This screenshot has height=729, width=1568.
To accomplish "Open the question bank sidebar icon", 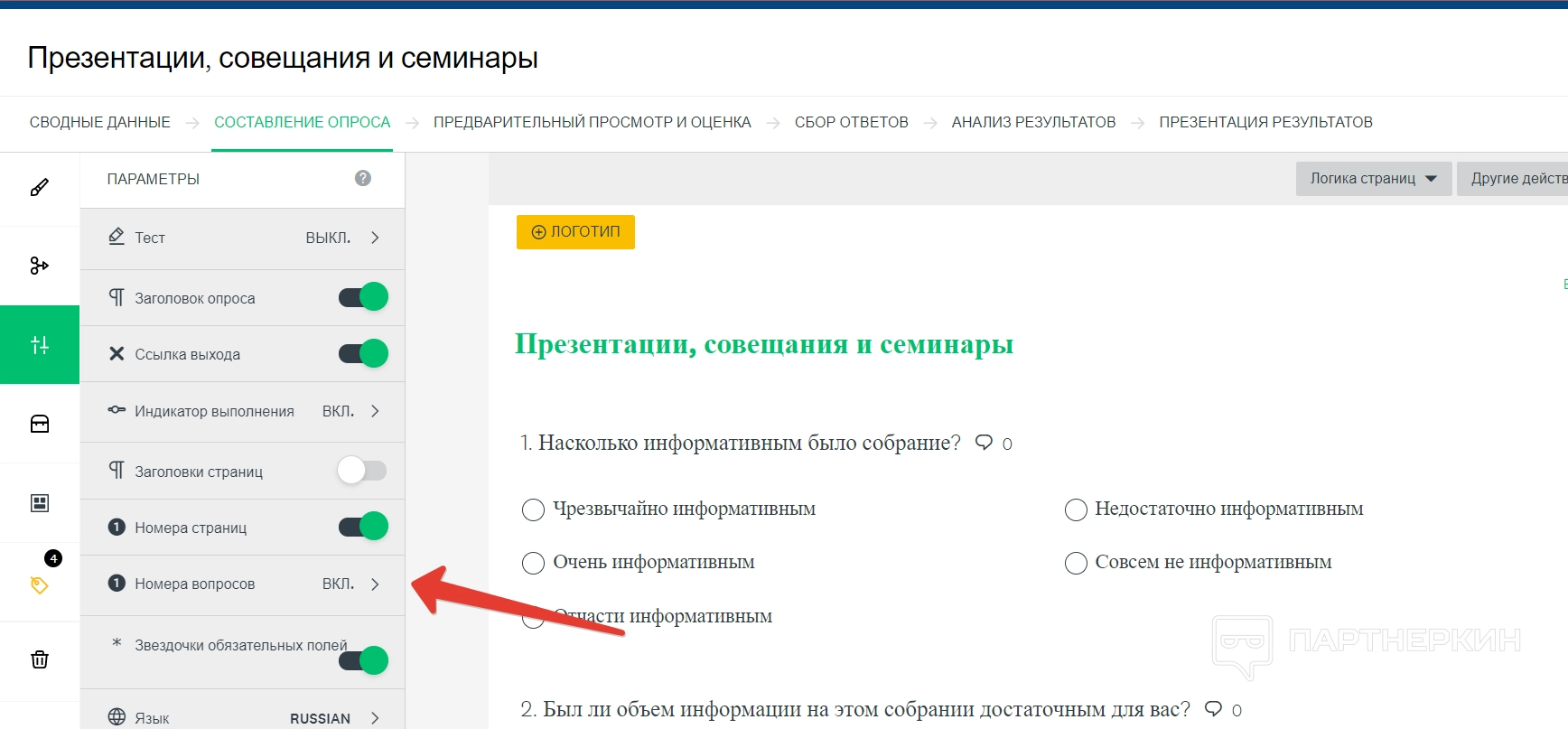I will point(40,424).
